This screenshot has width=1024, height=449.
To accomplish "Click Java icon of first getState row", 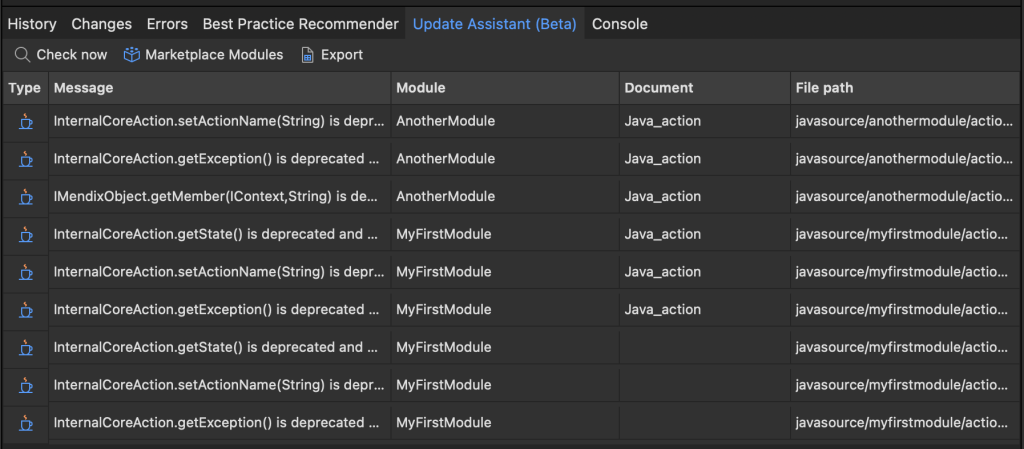I will pyautogui.click(x=25, y=235).
